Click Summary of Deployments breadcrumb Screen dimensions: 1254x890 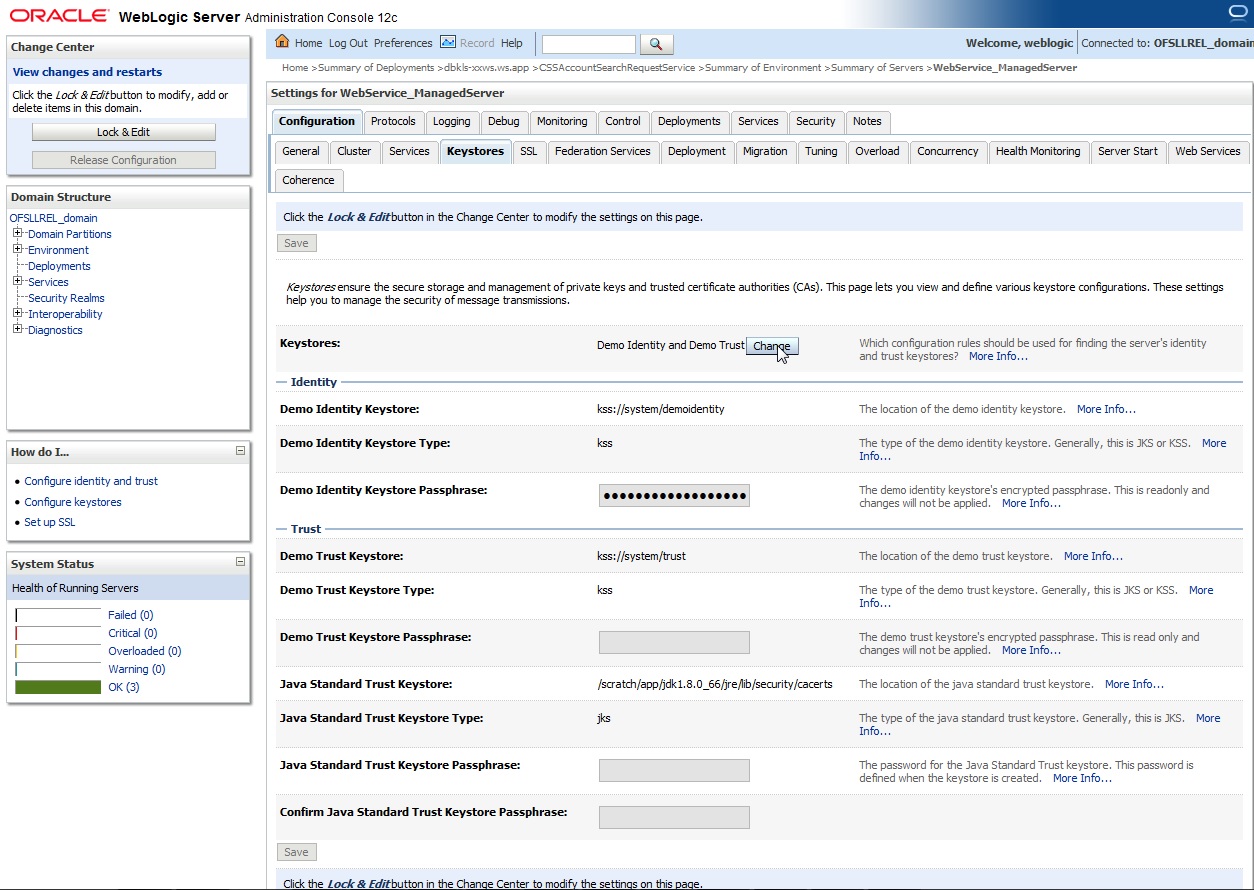tap(376, 68)
